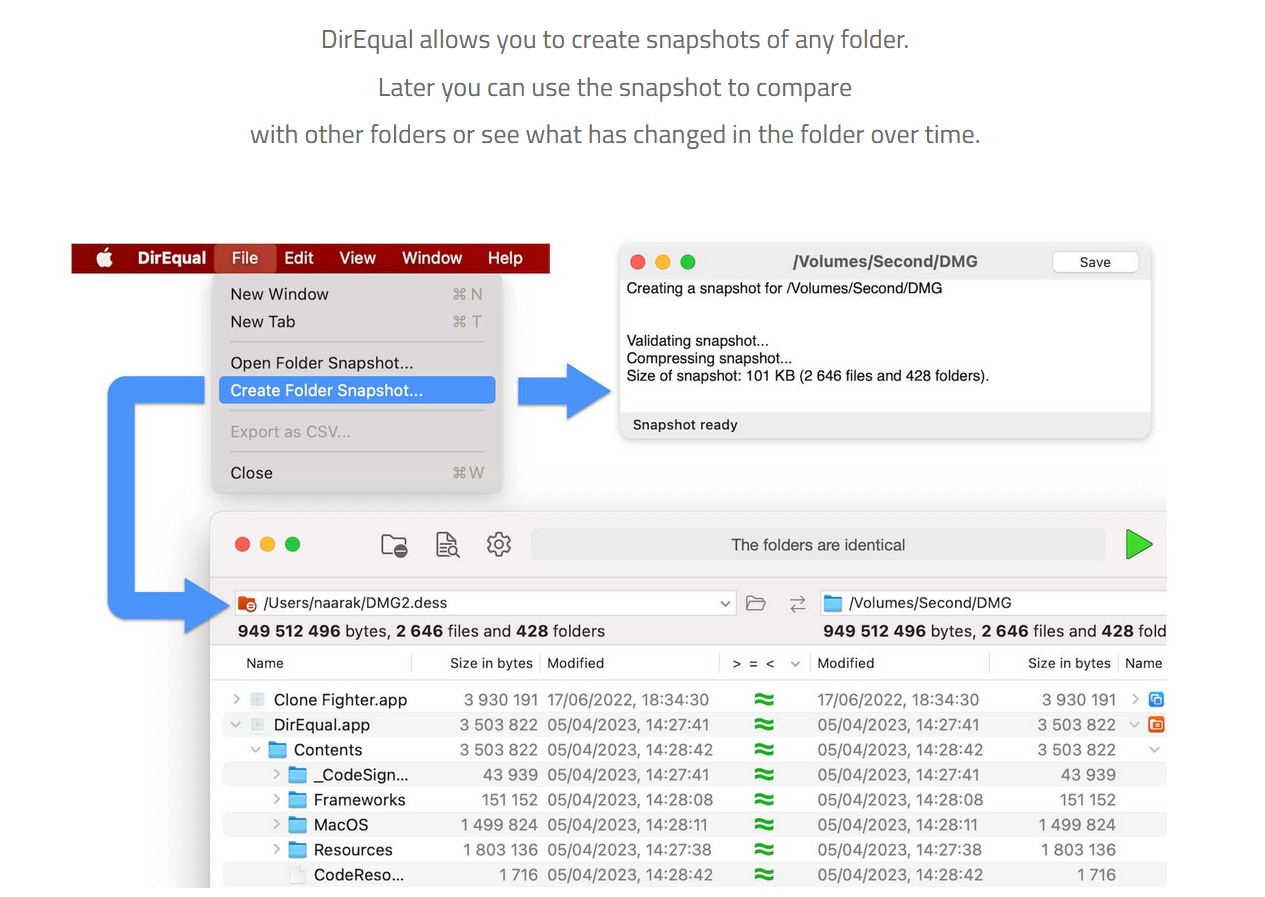Sort by left Modified column header
1265x897 pixels.
tap(575, 663)
